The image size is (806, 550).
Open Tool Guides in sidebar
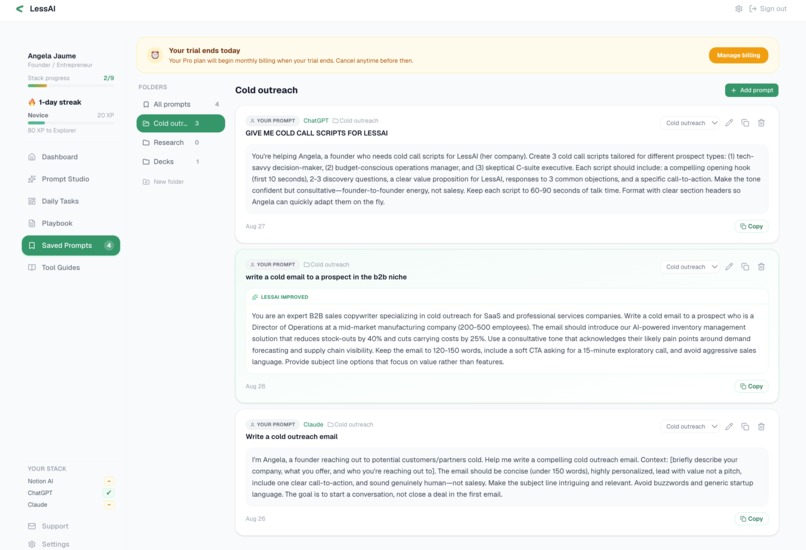[x=71, y=267]
